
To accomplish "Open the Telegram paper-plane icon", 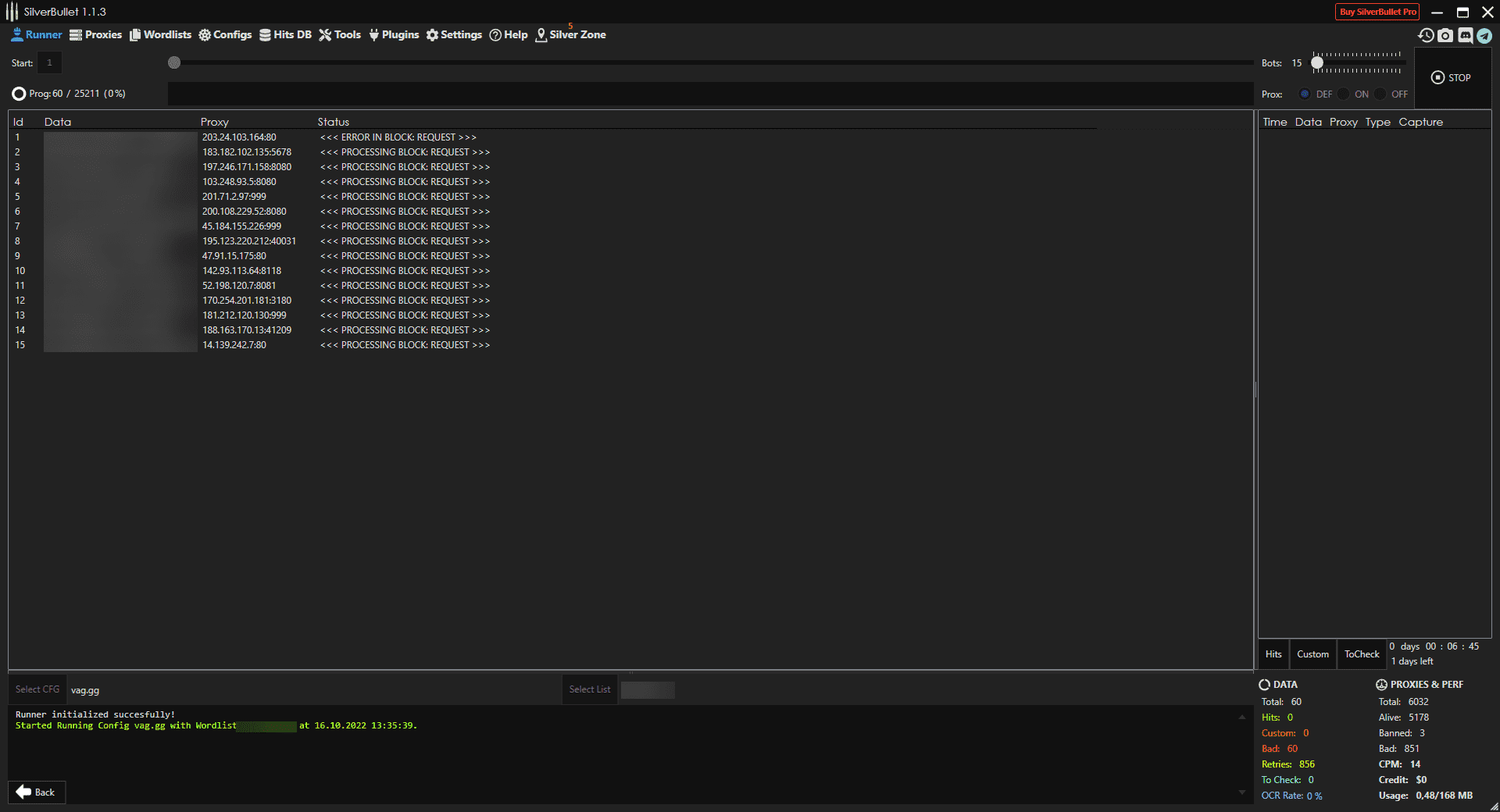I will [1484, 35].
